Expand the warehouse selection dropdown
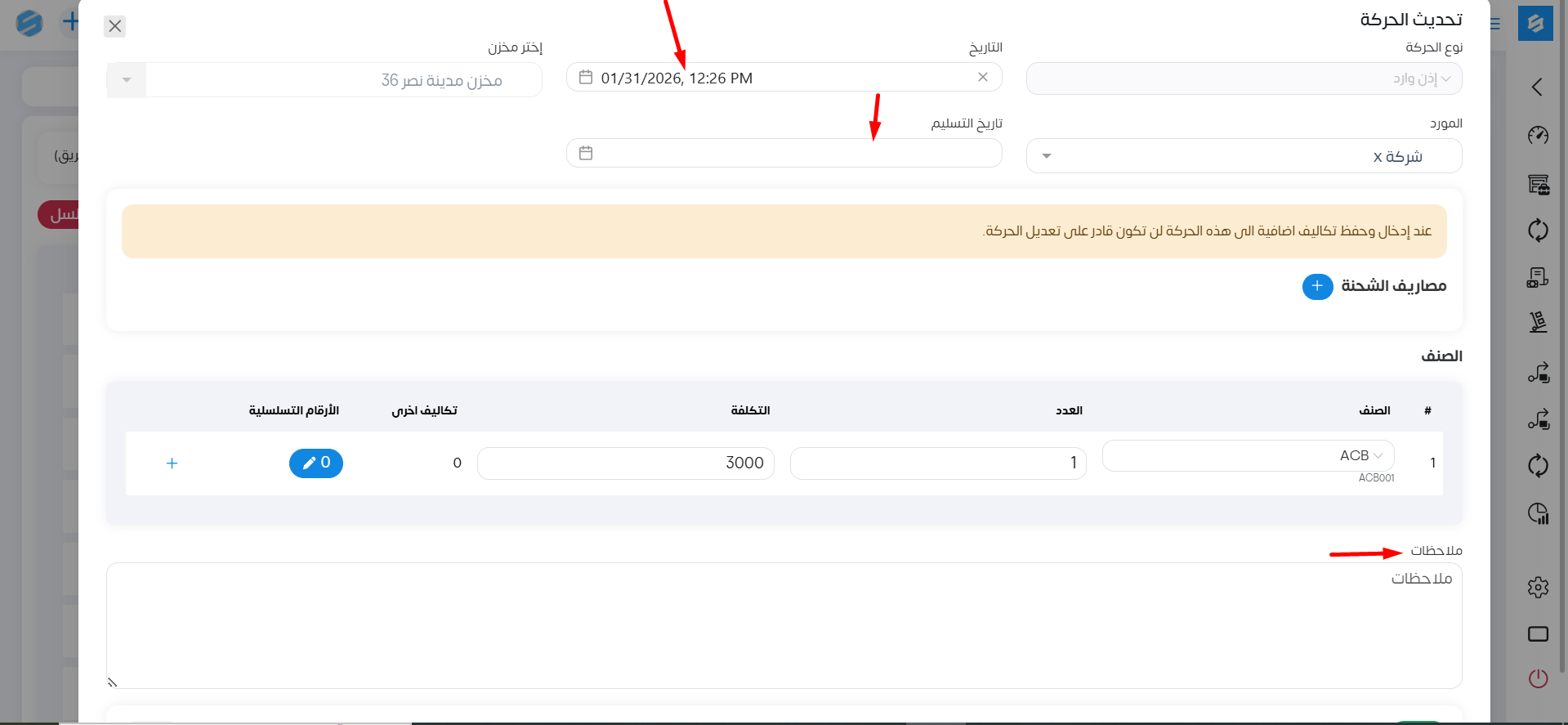The width and height of the screenshot is (1568, 725). click(x=127, y=80)
